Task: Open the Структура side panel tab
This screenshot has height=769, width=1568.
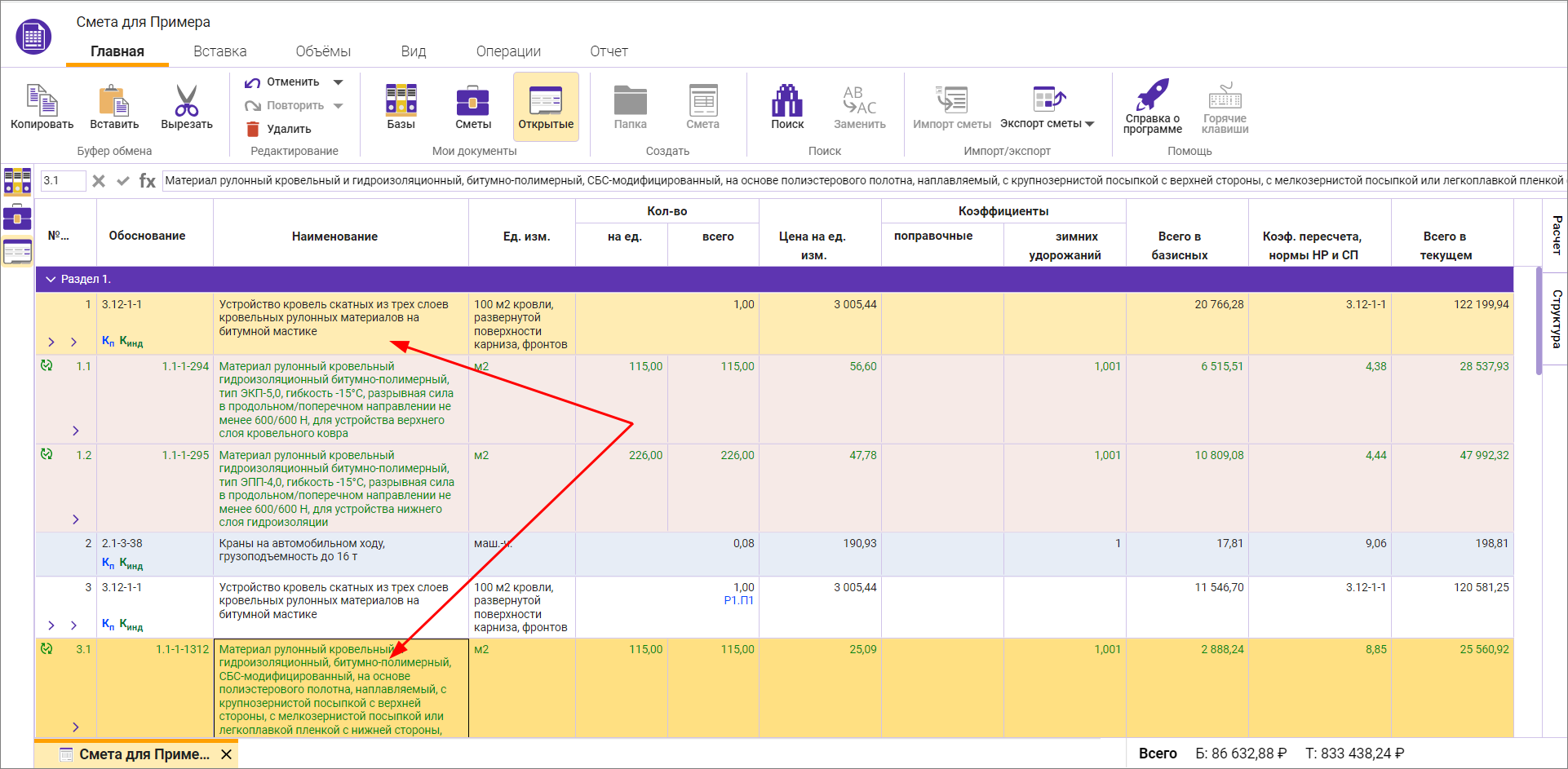Action: point(1557,318)
